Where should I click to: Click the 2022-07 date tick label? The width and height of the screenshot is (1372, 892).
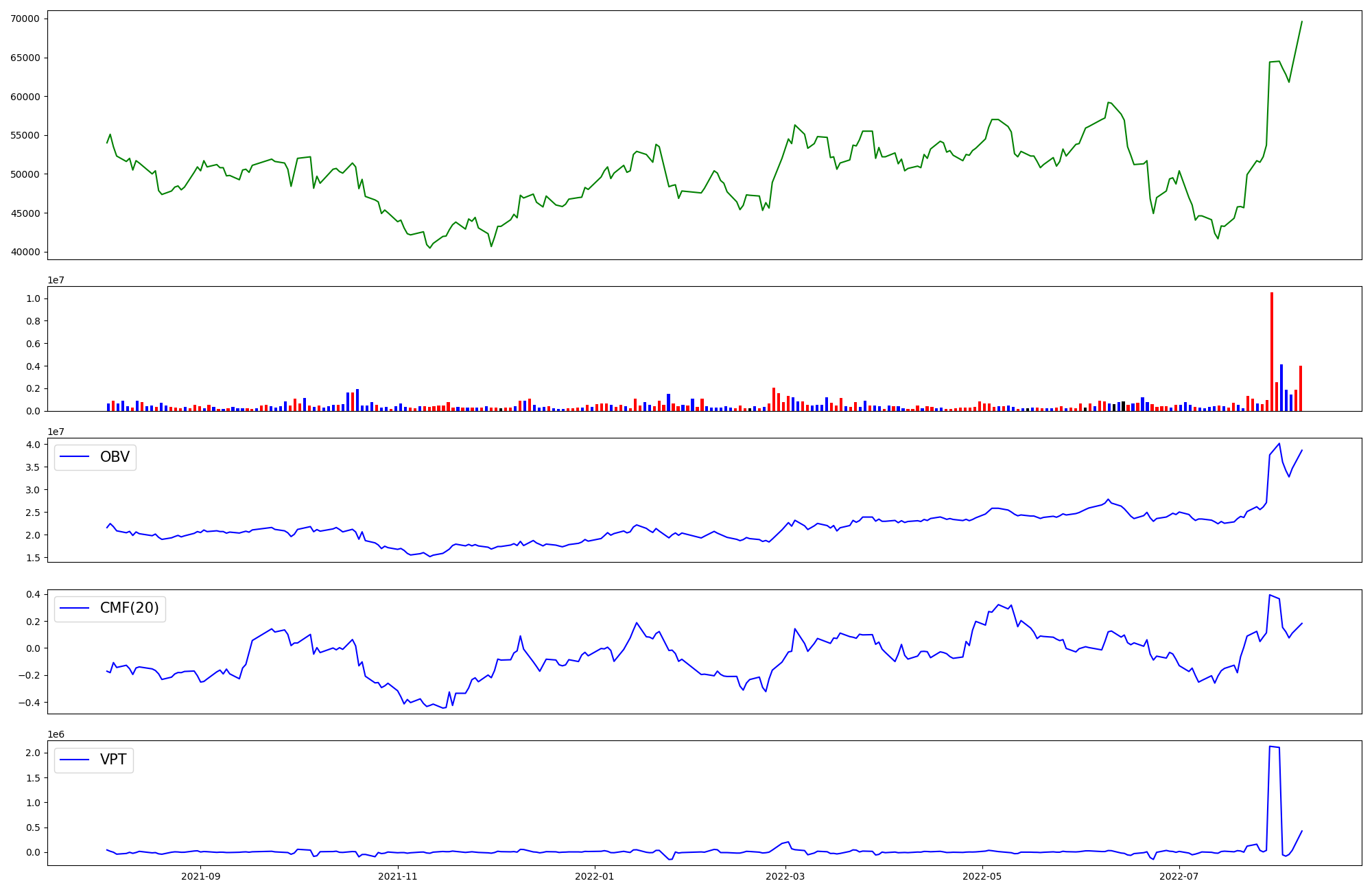pos(1179,876)
